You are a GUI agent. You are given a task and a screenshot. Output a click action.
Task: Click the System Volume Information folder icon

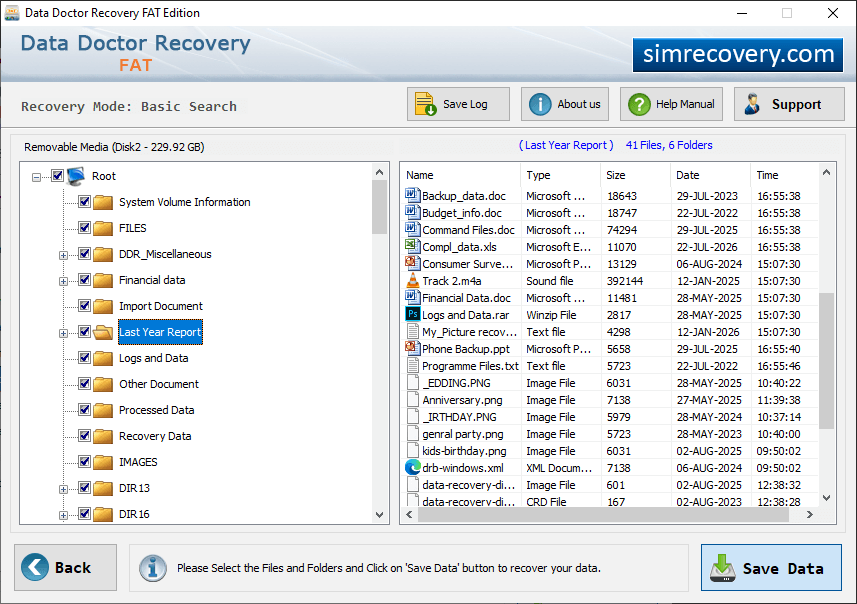pos(103,202)
